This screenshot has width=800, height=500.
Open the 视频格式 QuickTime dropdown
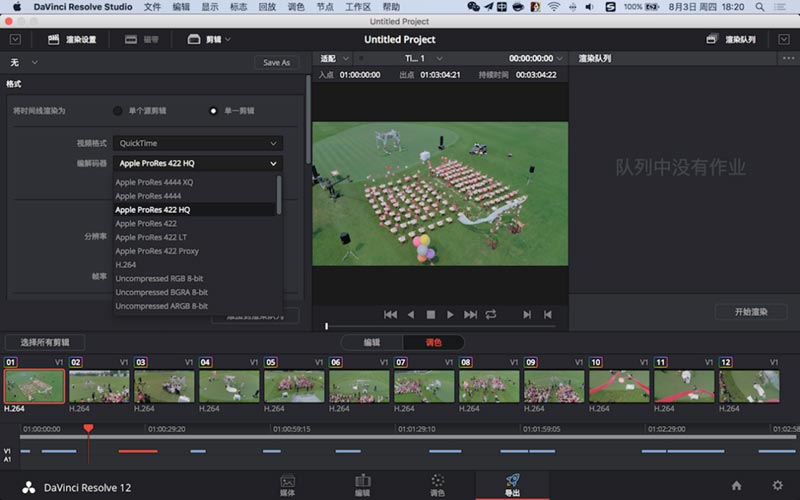coord(197,143)
